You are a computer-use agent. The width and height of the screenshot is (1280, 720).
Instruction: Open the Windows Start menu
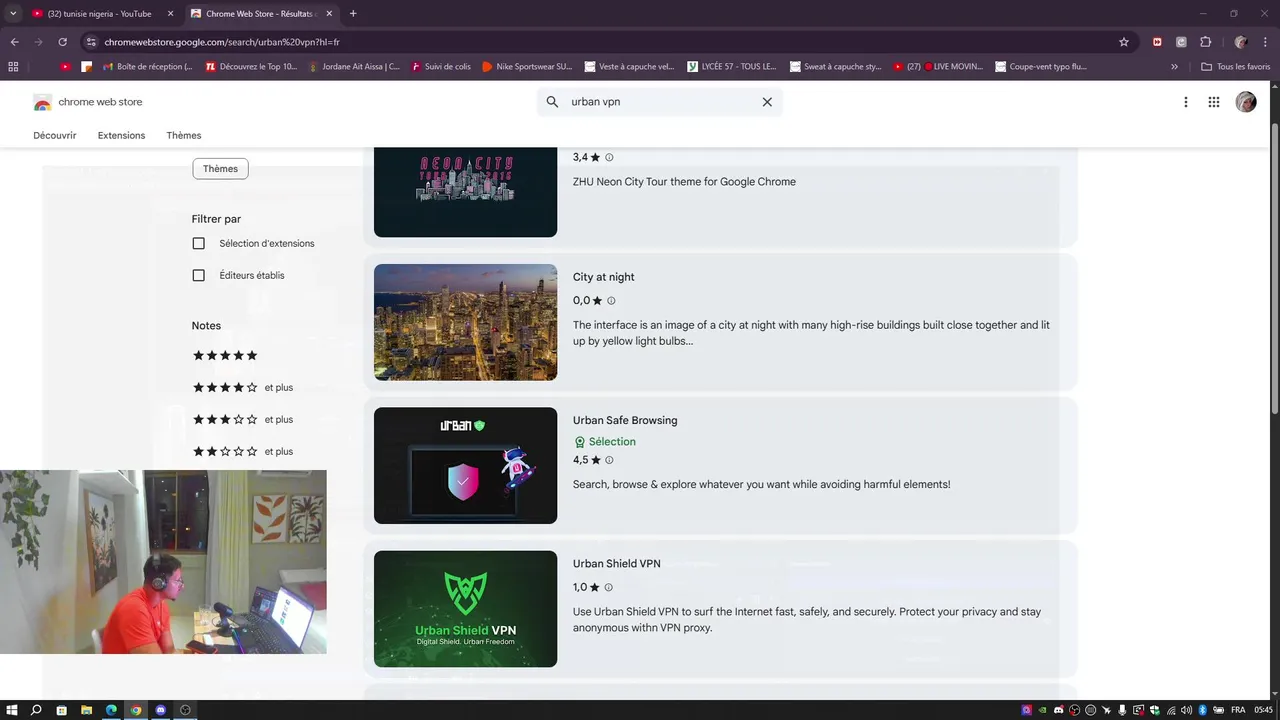(x=12, y=710)
